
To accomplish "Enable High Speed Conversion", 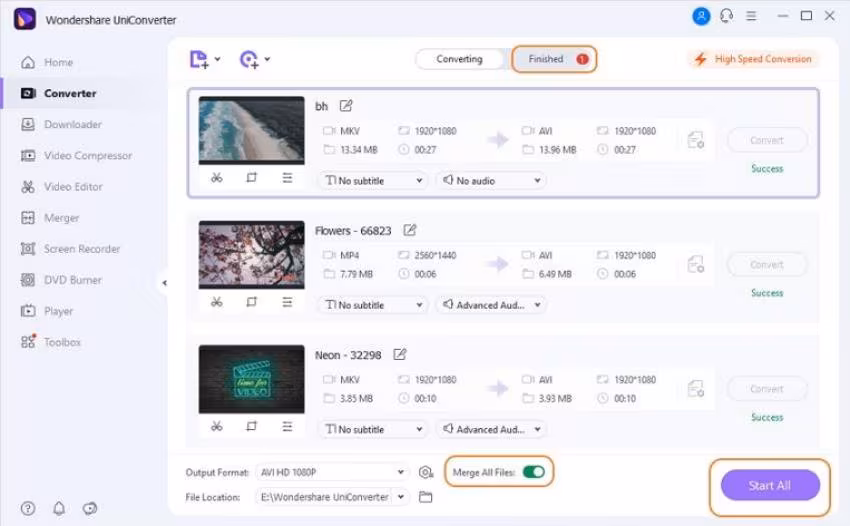I will click(x=754, y=59).
